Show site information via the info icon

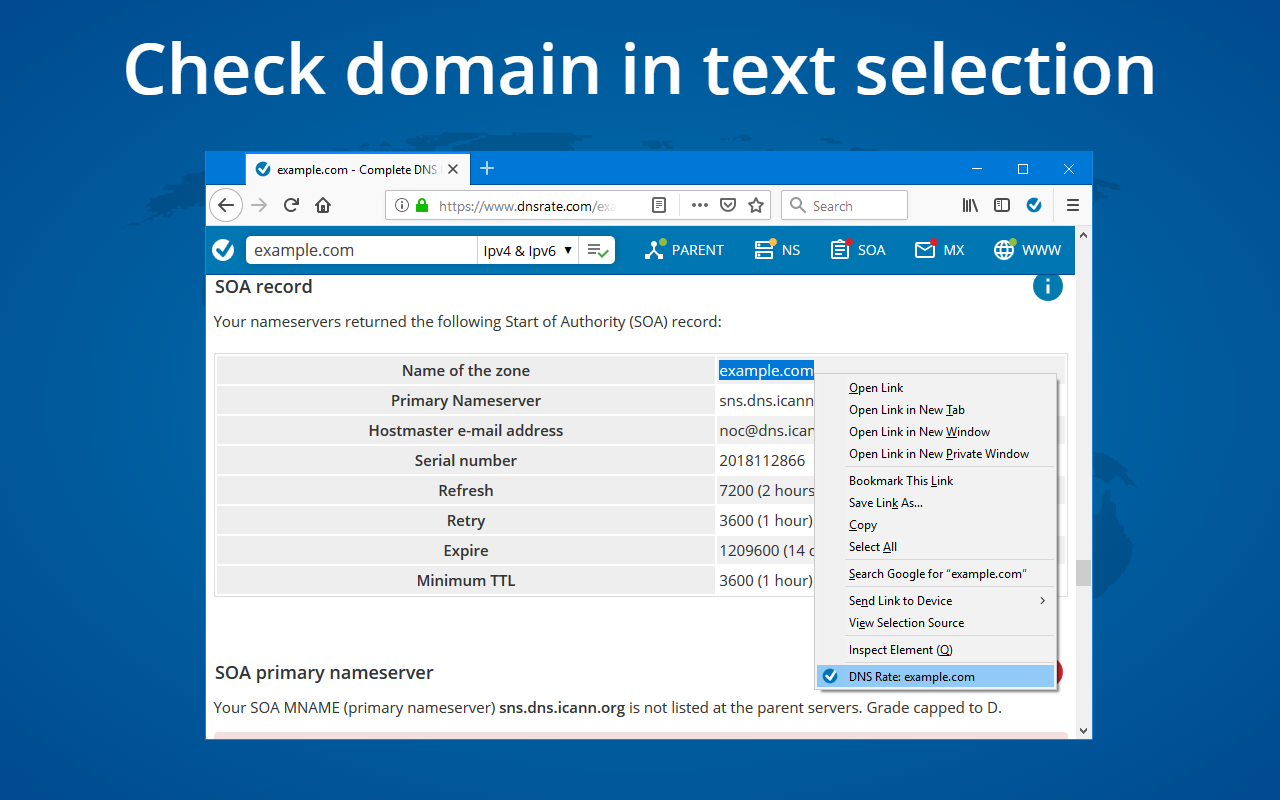point(402,205)
